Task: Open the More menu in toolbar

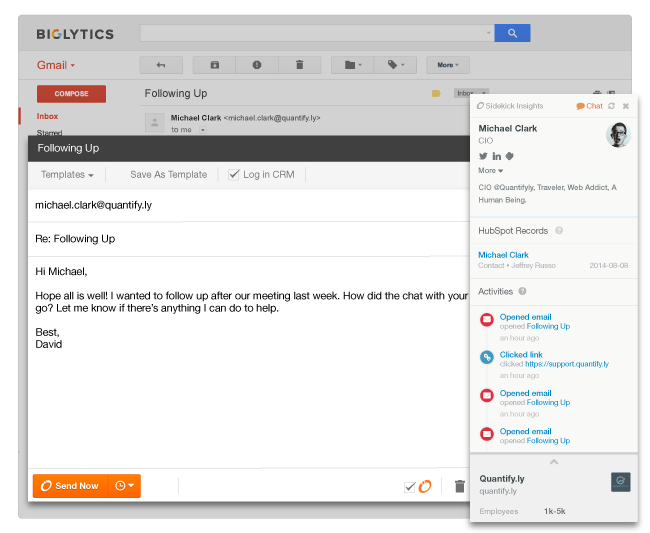Action: (x=446, y=65)
